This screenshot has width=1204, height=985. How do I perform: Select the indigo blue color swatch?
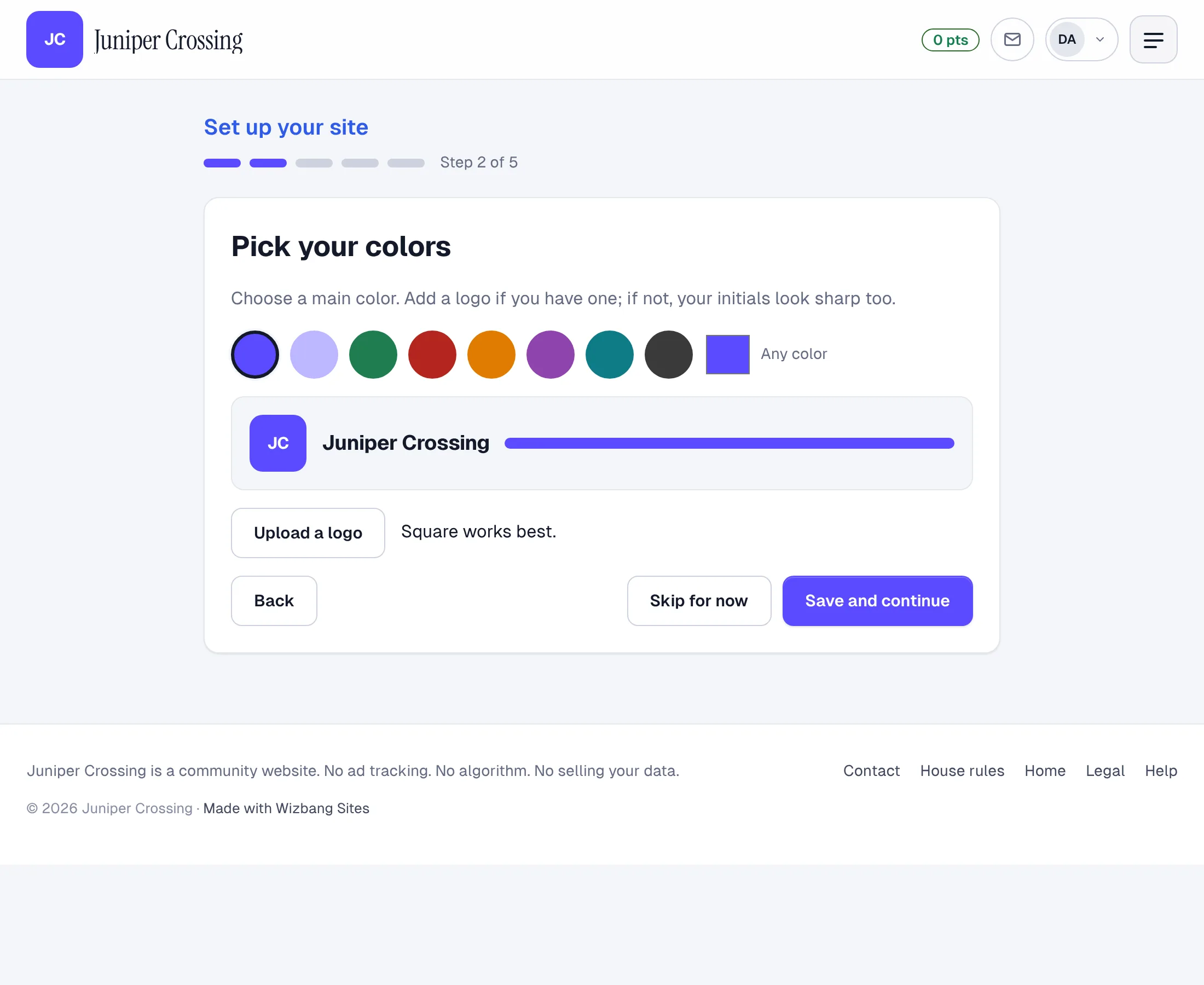(255, 354)
